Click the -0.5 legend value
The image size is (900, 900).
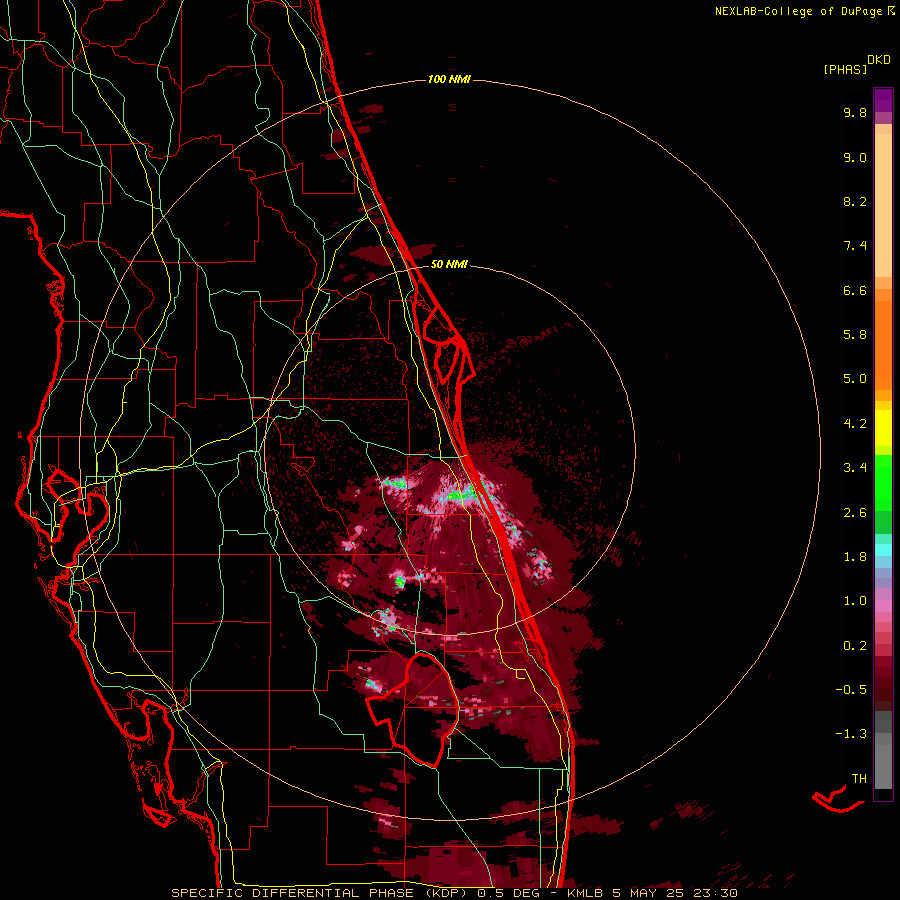pos(851,690)
